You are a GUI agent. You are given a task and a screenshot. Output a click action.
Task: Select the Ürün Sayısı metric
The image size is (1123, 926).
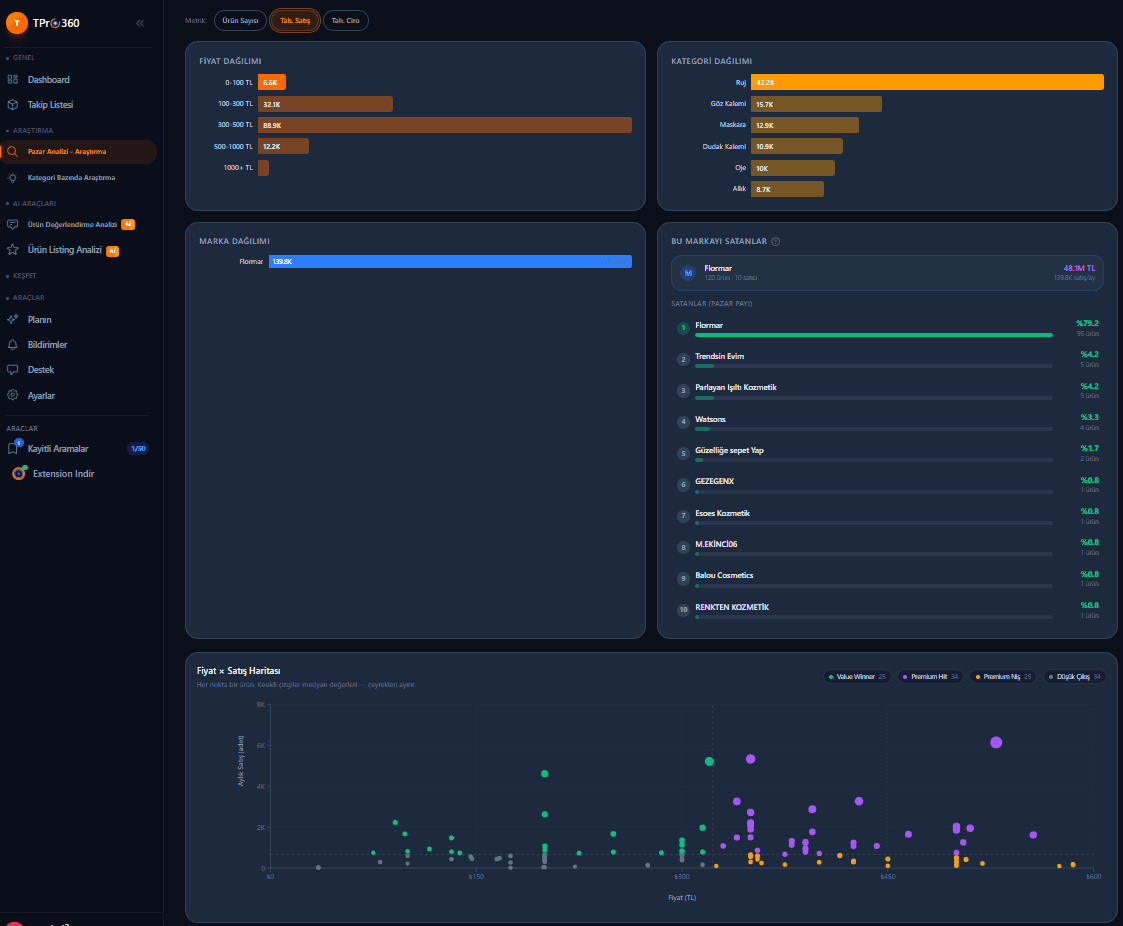click(240, 21)
